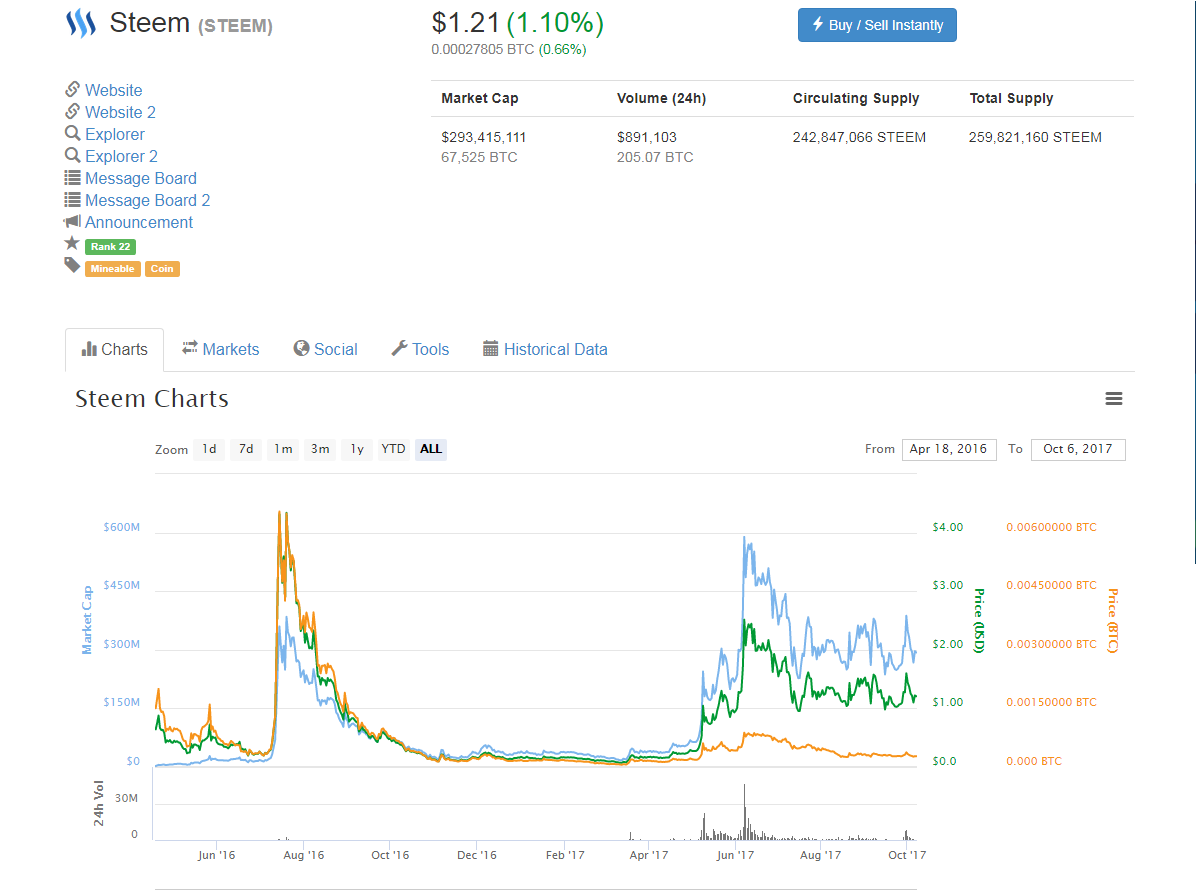Click the 24h Vol axis label
Viewport: 1197px width, 891px height.
coord(98,803)
